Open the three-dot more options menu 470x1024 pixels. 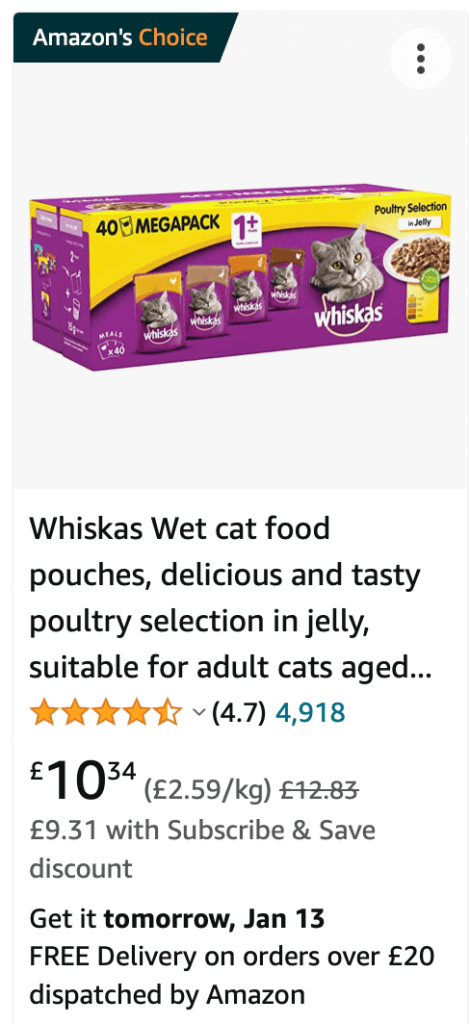[421, 59]
